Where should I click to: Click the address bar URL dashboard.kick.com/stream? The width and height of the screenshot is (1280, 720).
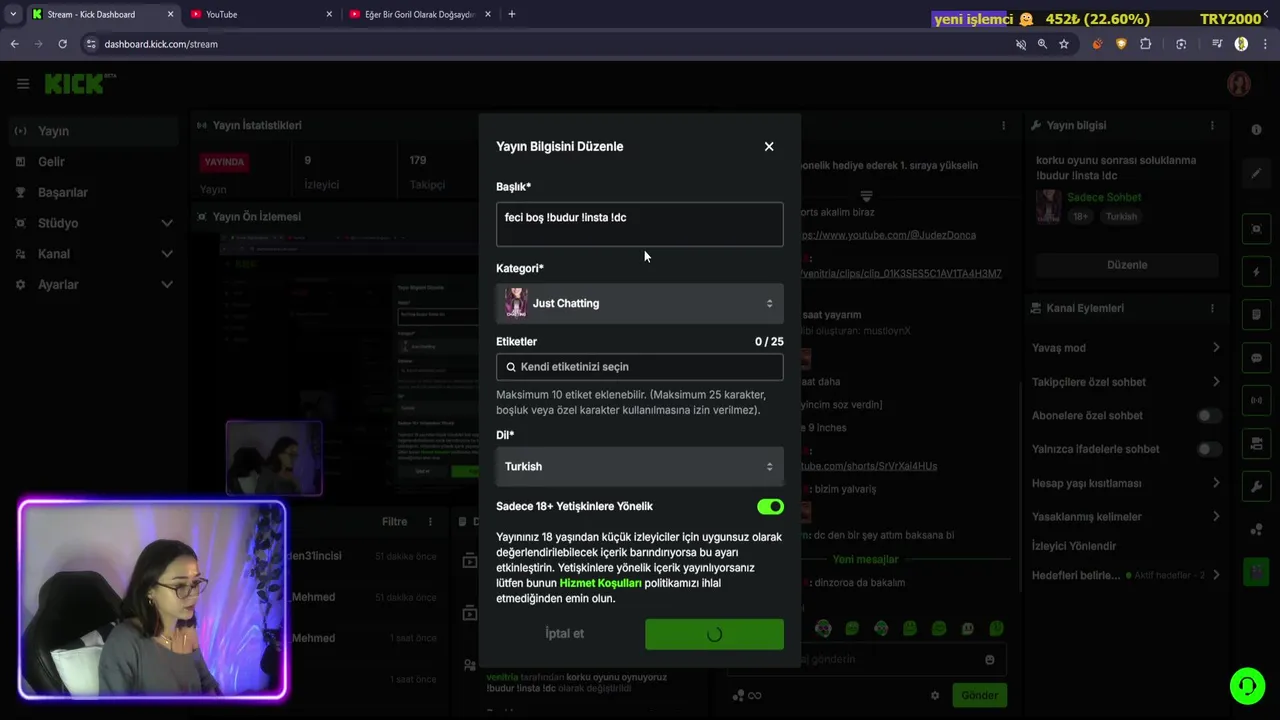coord(161,44)
